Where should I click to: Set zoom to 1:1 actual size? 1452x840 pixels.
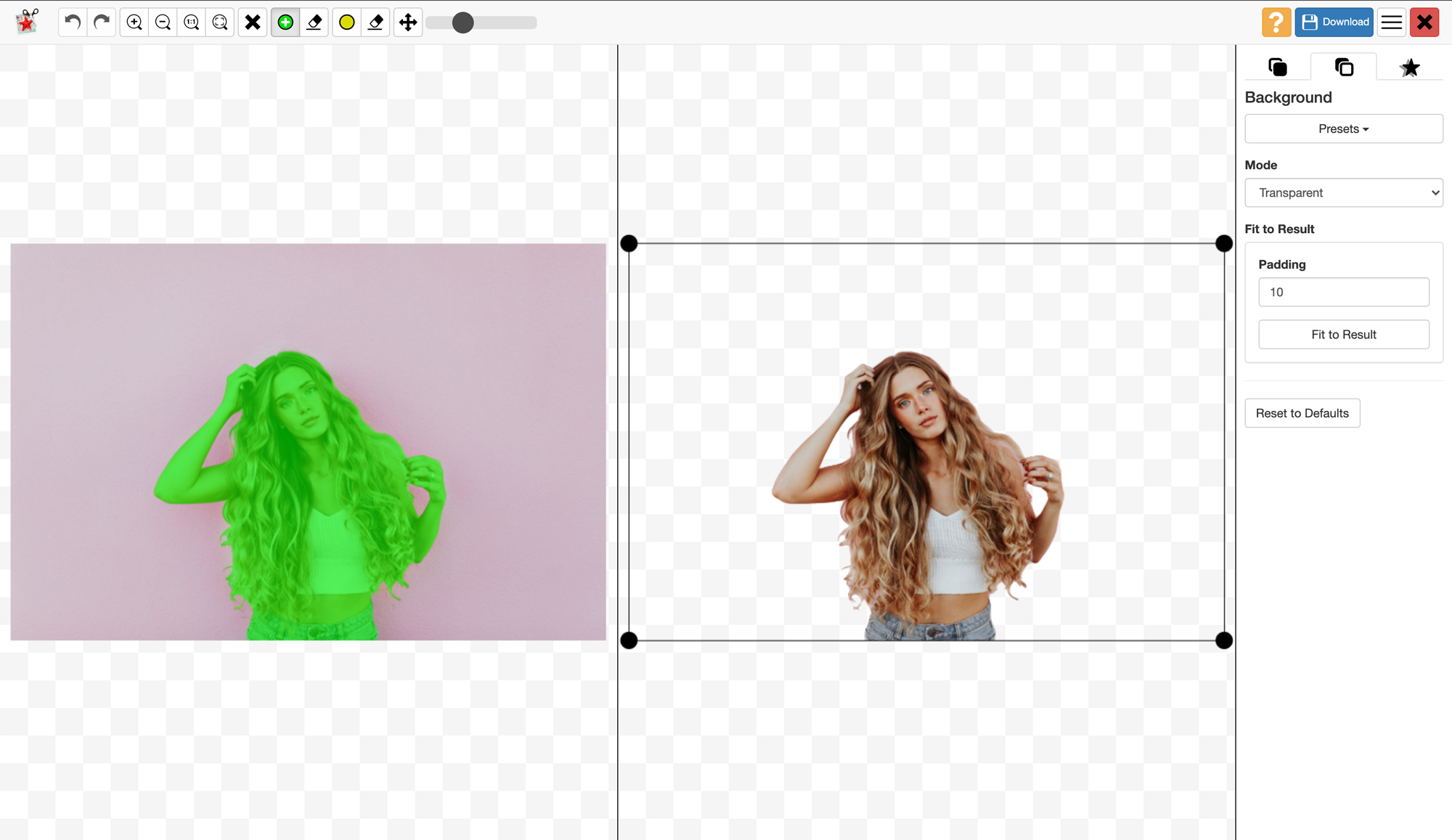(192, 23)
